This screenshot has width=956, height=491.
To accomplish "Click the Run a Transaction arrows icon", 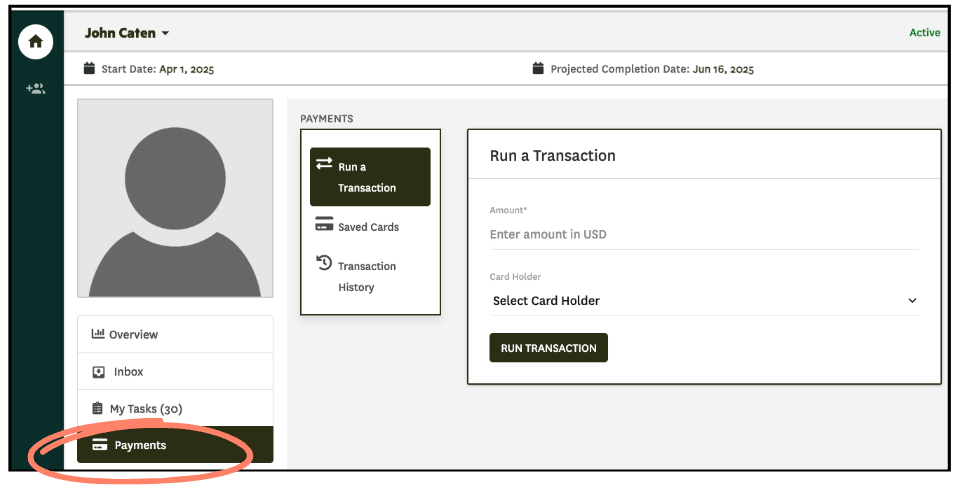I will point(324,164).
